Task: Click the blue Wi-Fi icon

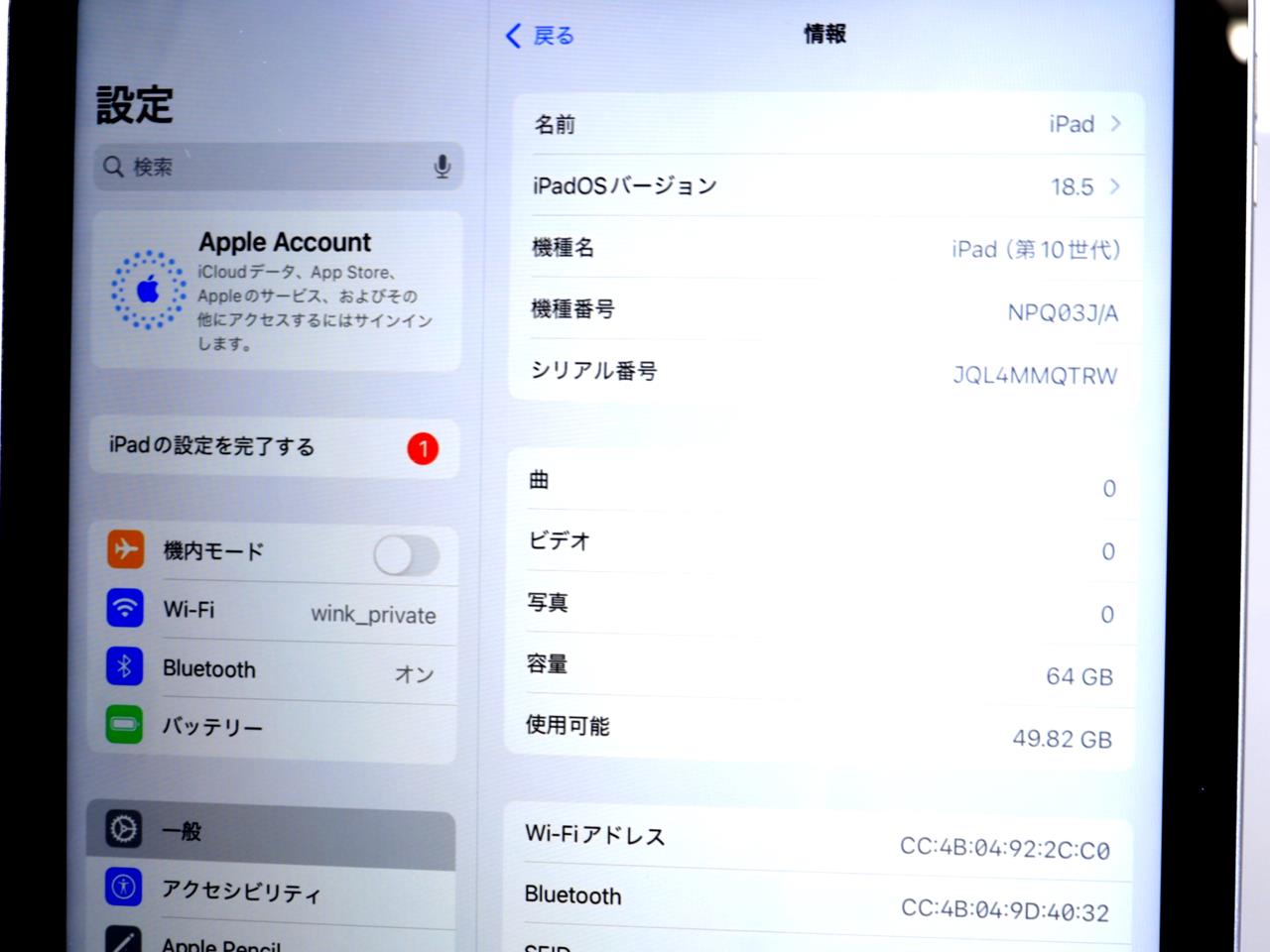Action: [125, 608]
